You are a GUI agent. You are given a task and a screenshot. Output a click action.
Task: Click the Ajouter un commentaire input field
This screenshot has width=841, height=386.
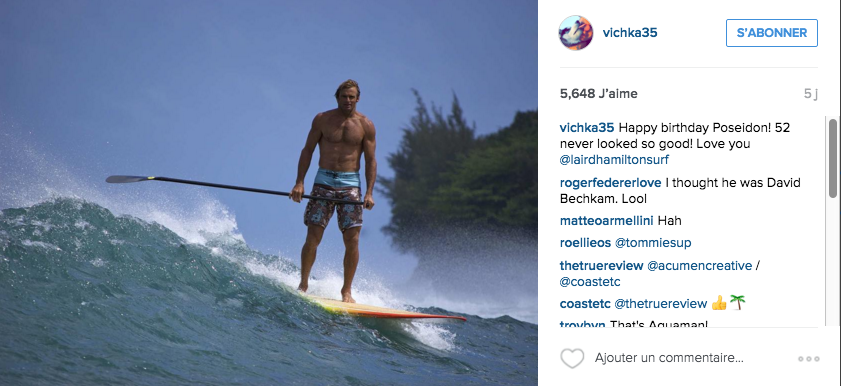(x=669, y=358)
